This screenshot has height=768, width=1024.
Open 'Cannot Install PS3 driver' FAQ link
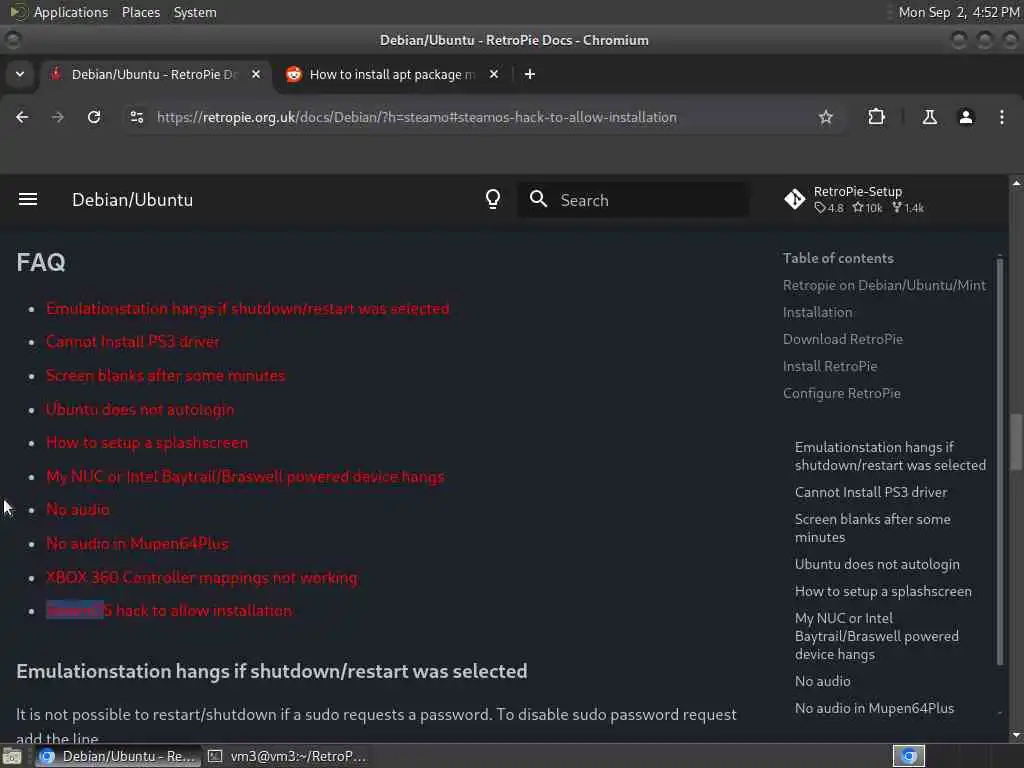coord(133,342)
